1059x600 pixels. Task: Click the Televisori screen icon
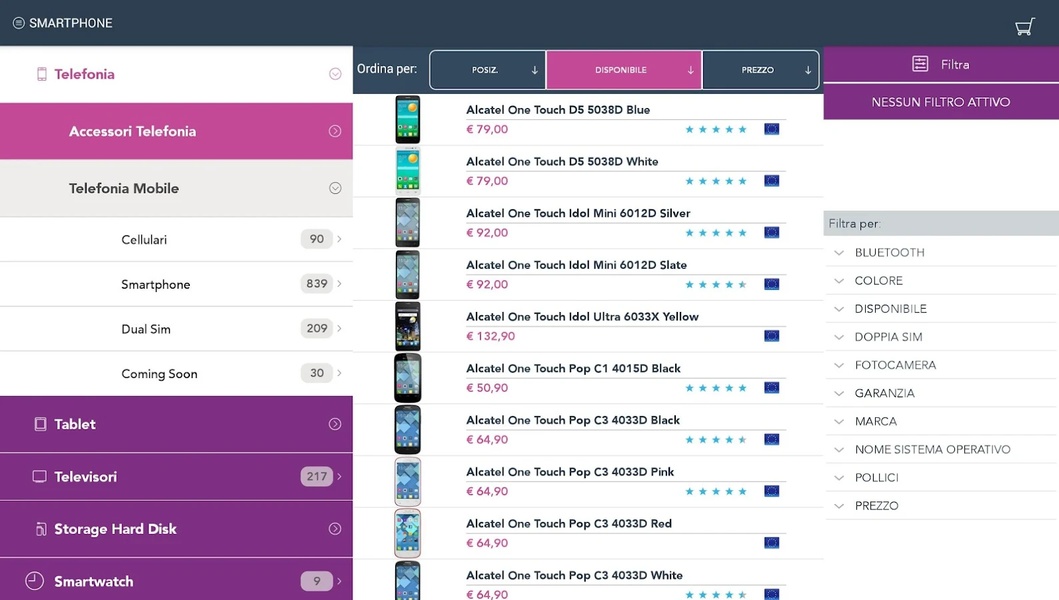[40, 476]
